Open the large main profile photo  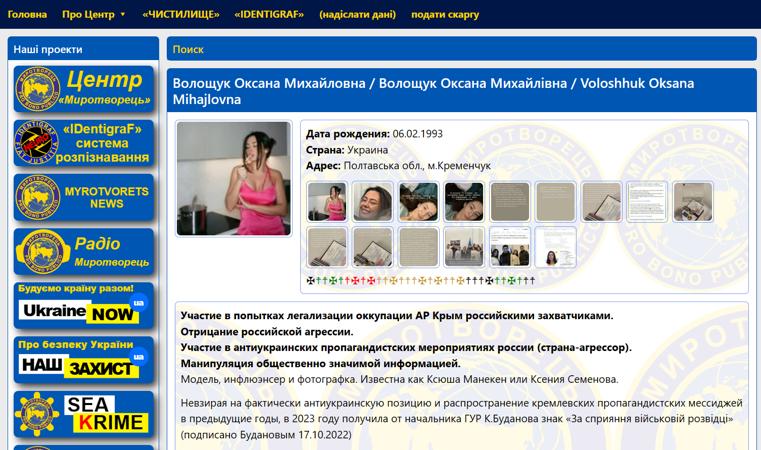pos(234,179)
